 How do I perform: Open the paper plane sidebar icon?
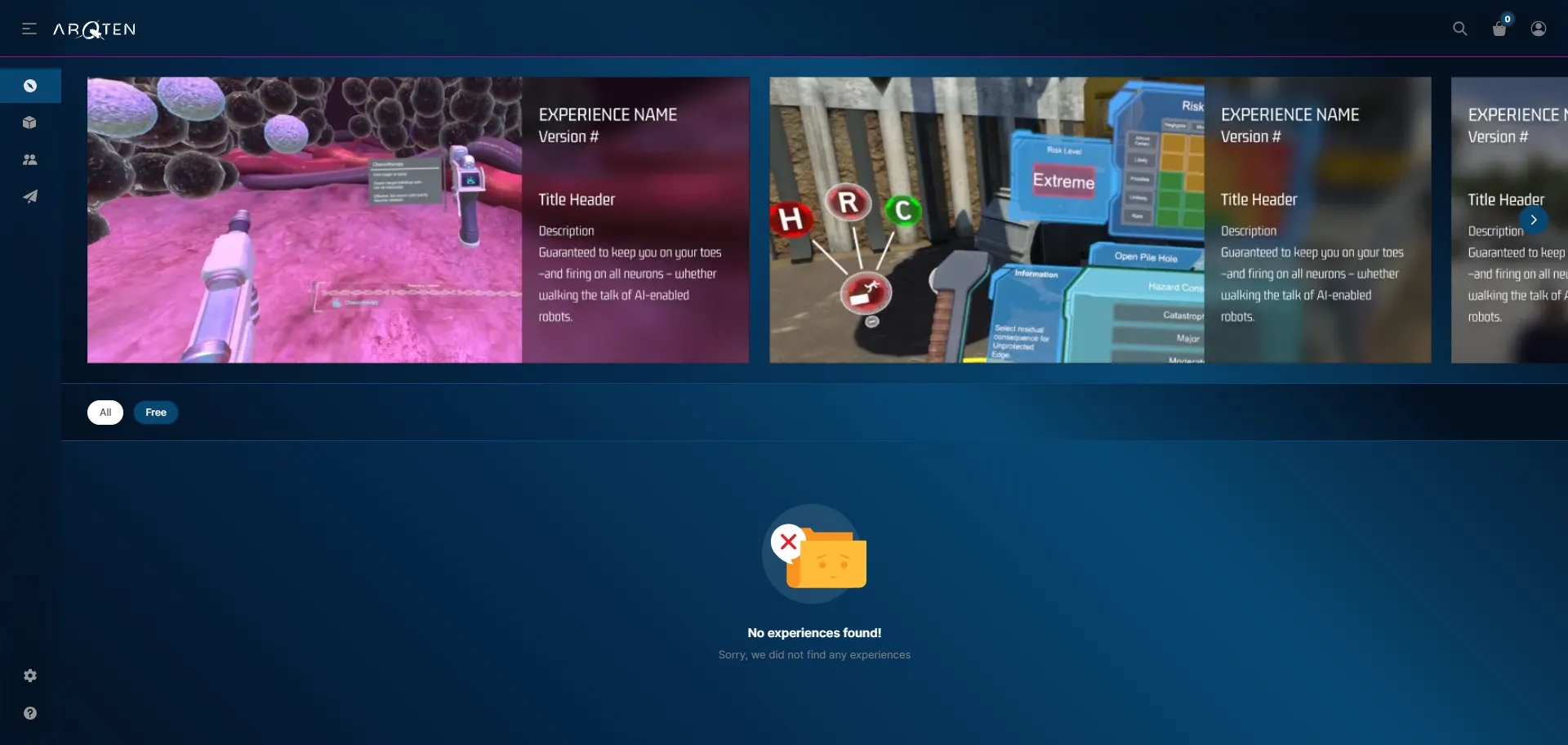point(30,196)
